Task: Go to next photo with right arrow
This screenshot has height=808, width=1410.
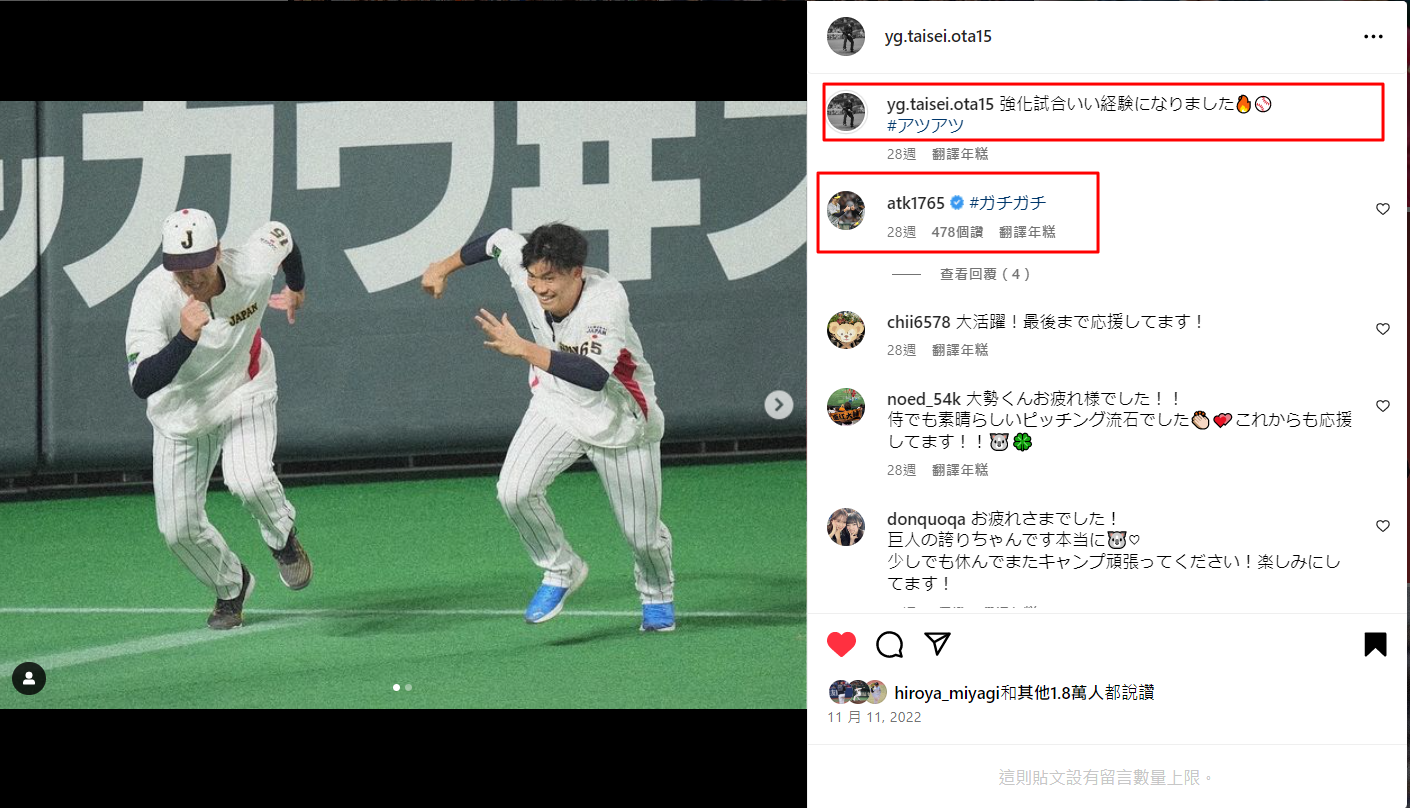Action: click(x=779, y=405)
